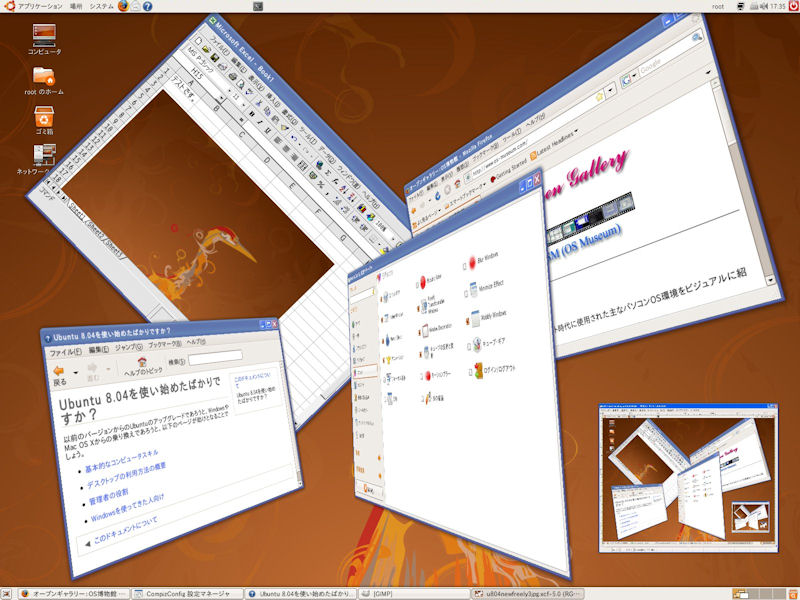
Task: Click the 検索 search field in help window
Action: (215, 357)
